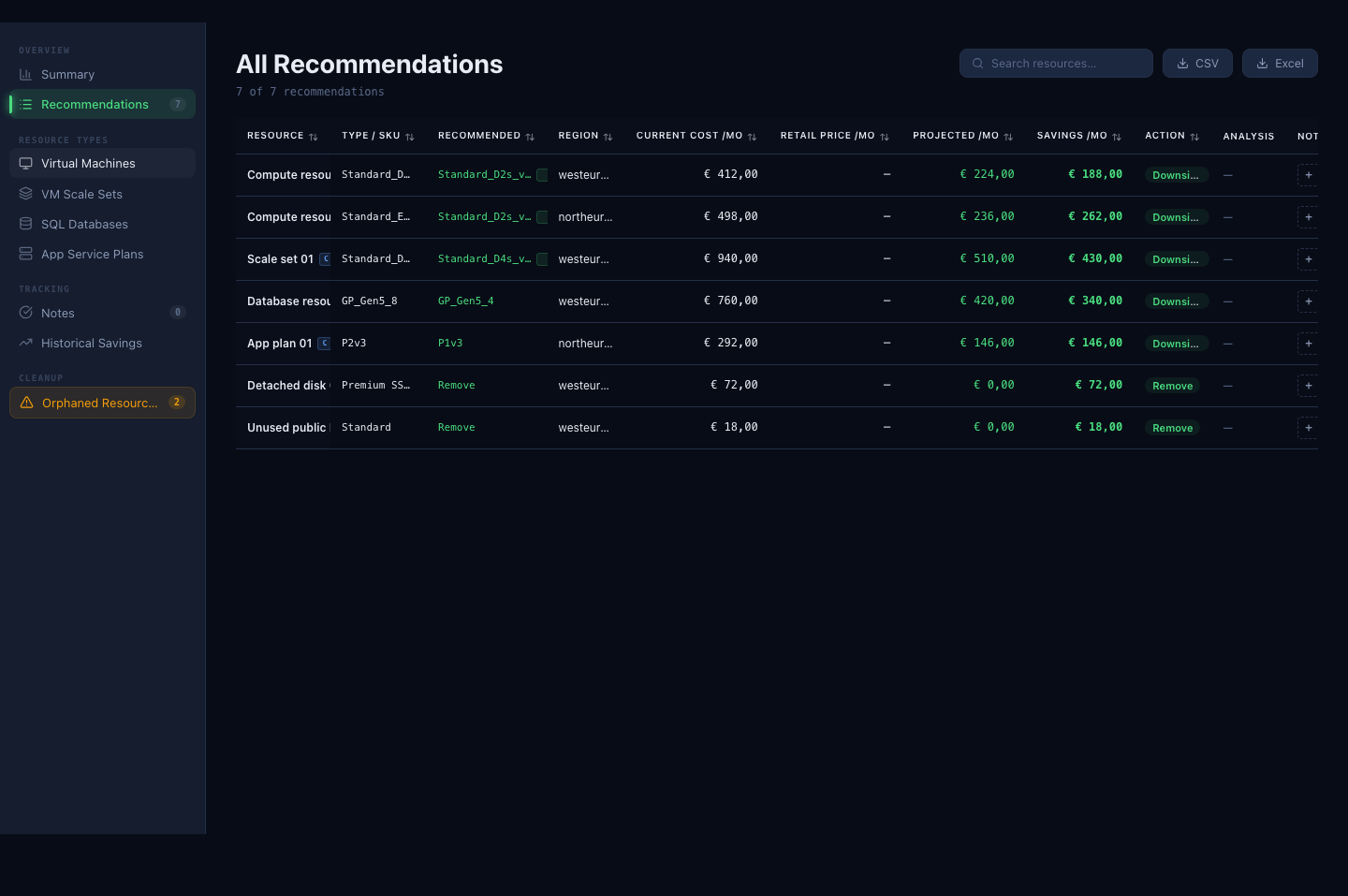Open the Notes tracking page

(x=102, y=313)
